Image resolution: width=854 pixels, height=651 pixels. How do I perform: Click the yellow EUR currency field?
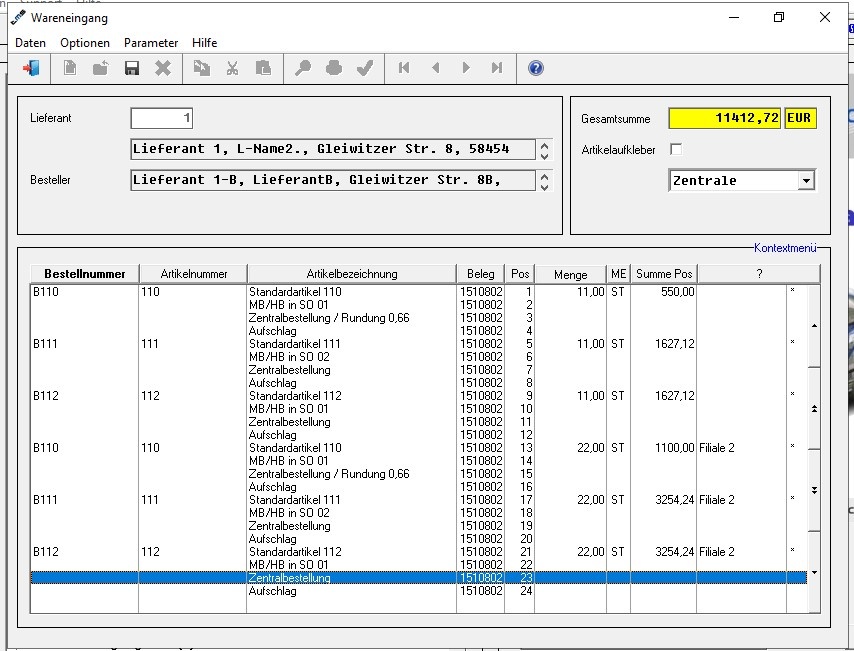click(x=800, y=118)
